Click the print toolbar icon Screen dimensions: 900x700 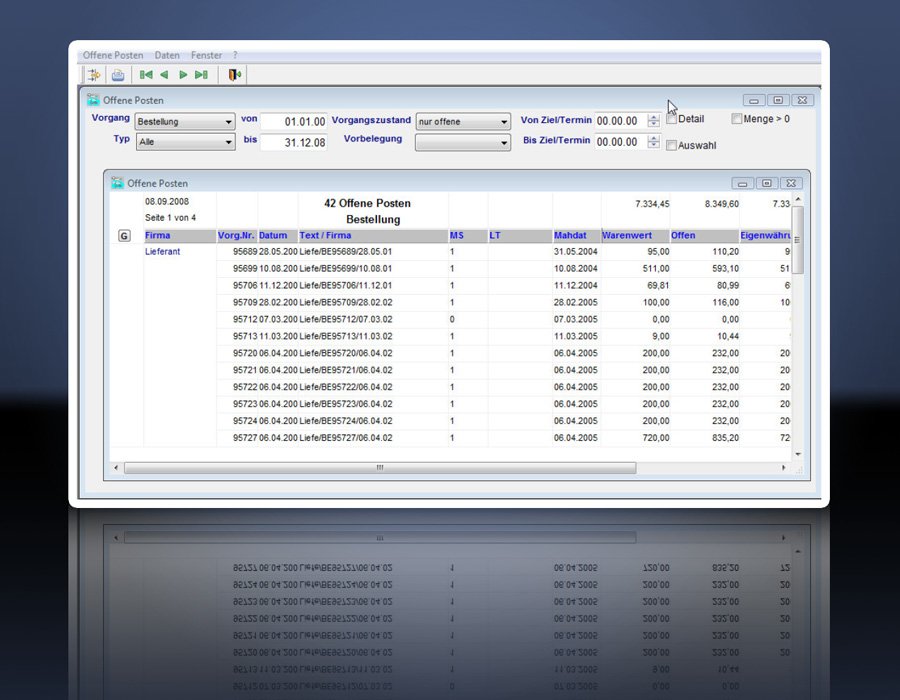pyautogui.click(x=118, y=75)
